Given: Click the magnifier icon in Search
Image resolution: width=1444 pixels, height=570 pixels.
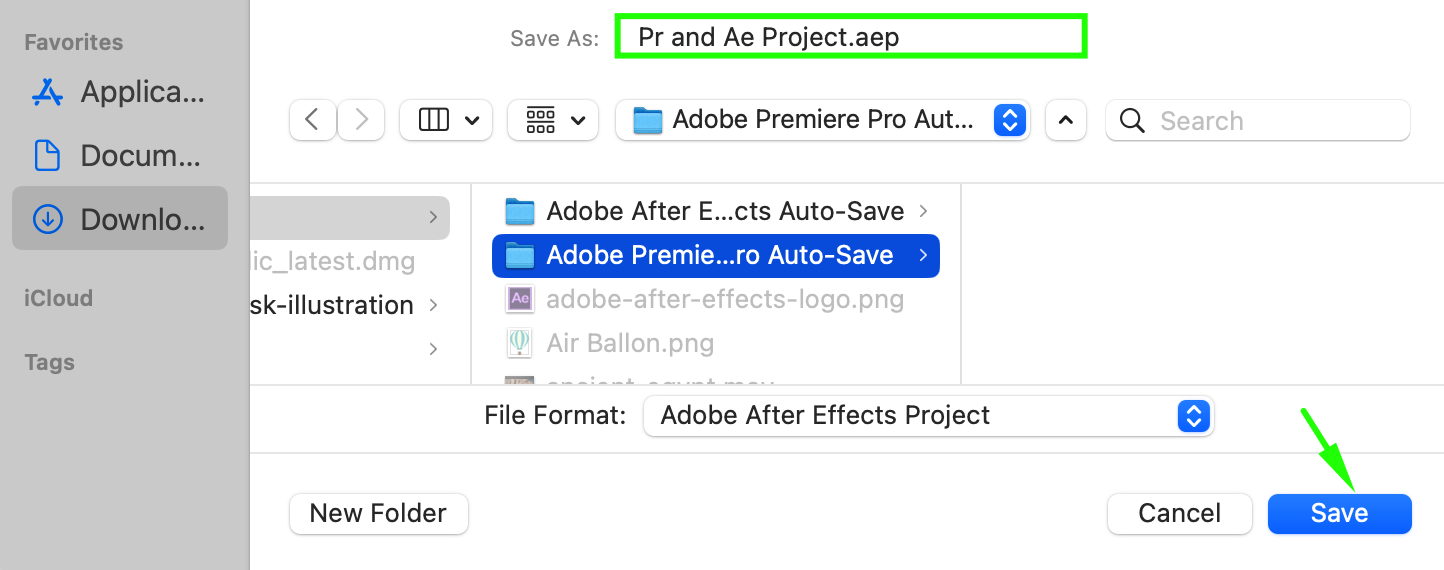Looking at the screenshot, I should pos(1132,121).
